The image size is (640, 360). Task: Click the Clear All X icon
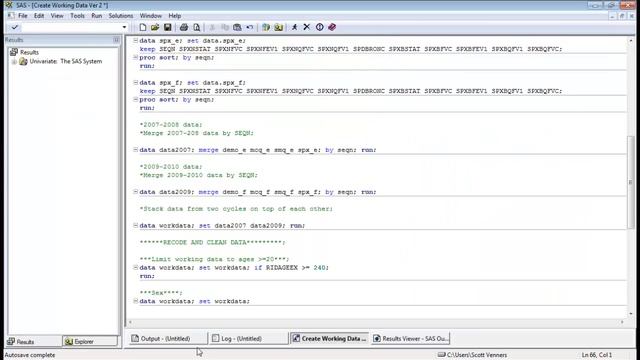(307, 27)
